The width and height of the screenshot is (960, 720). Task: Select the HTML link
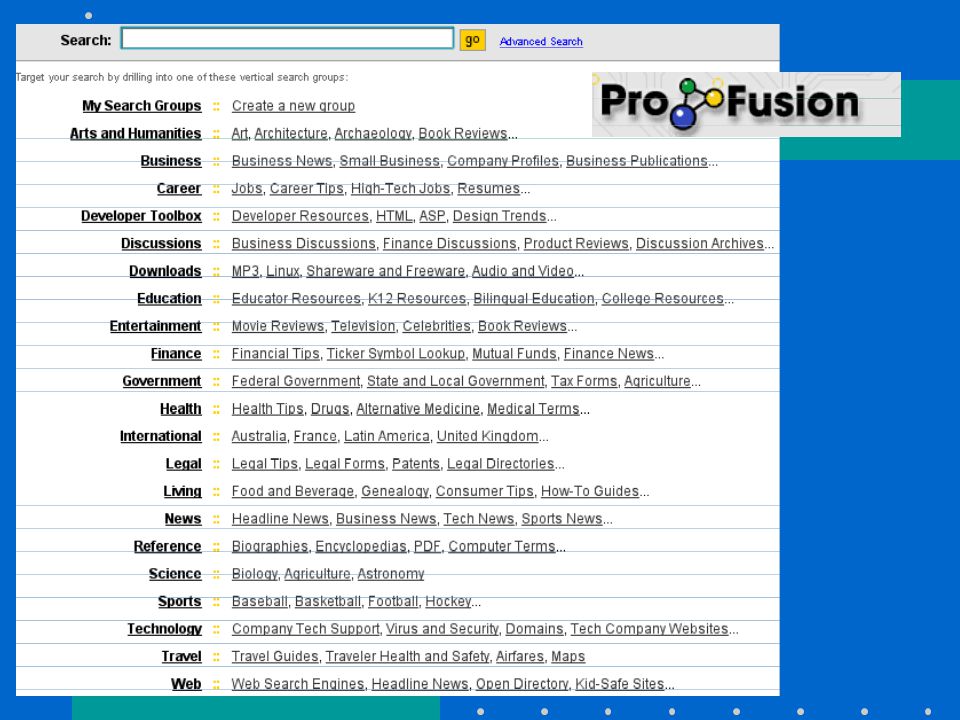coord(394,216)
